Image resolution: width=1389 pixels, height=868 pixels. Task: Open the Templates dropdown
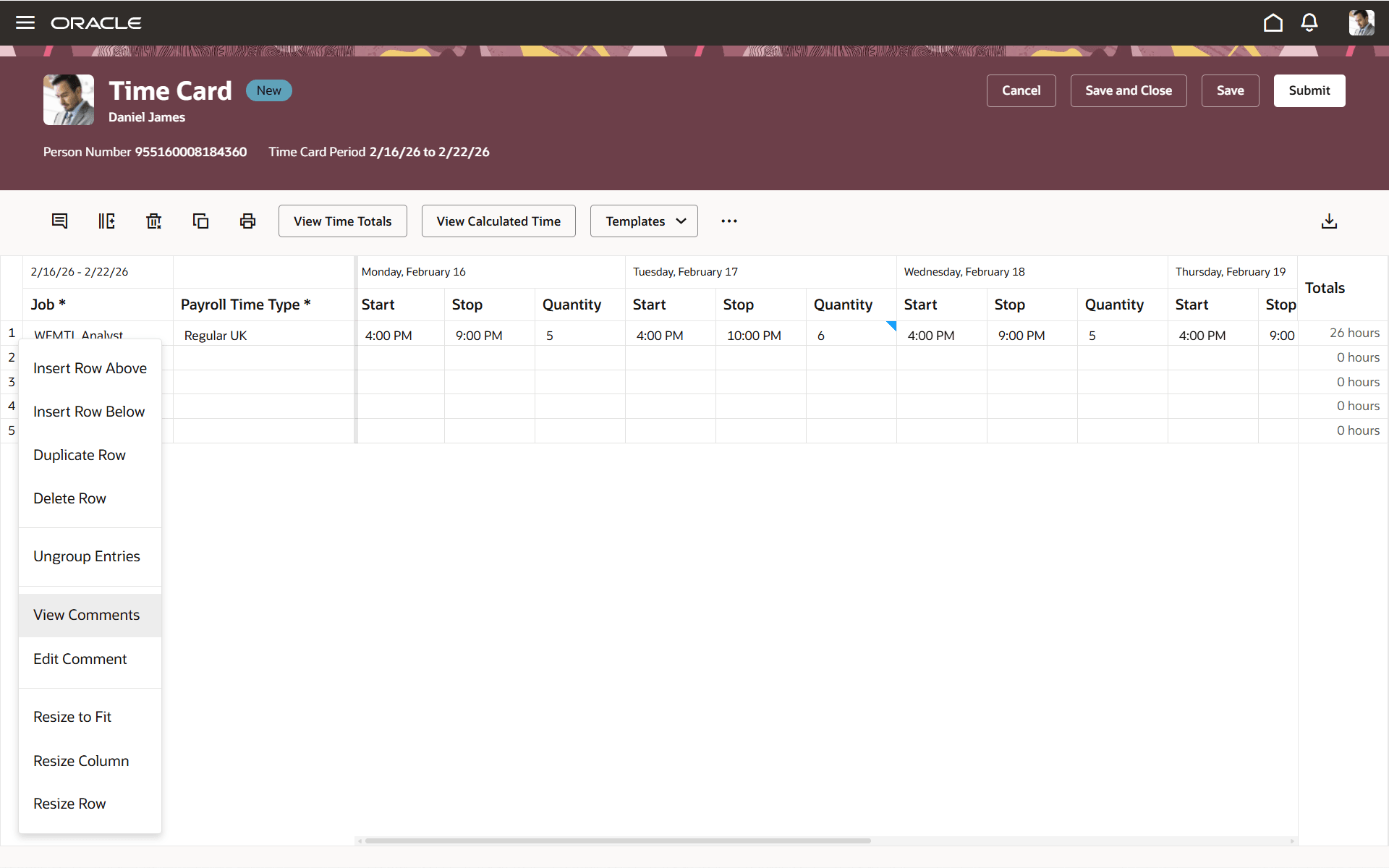(643, 221)
